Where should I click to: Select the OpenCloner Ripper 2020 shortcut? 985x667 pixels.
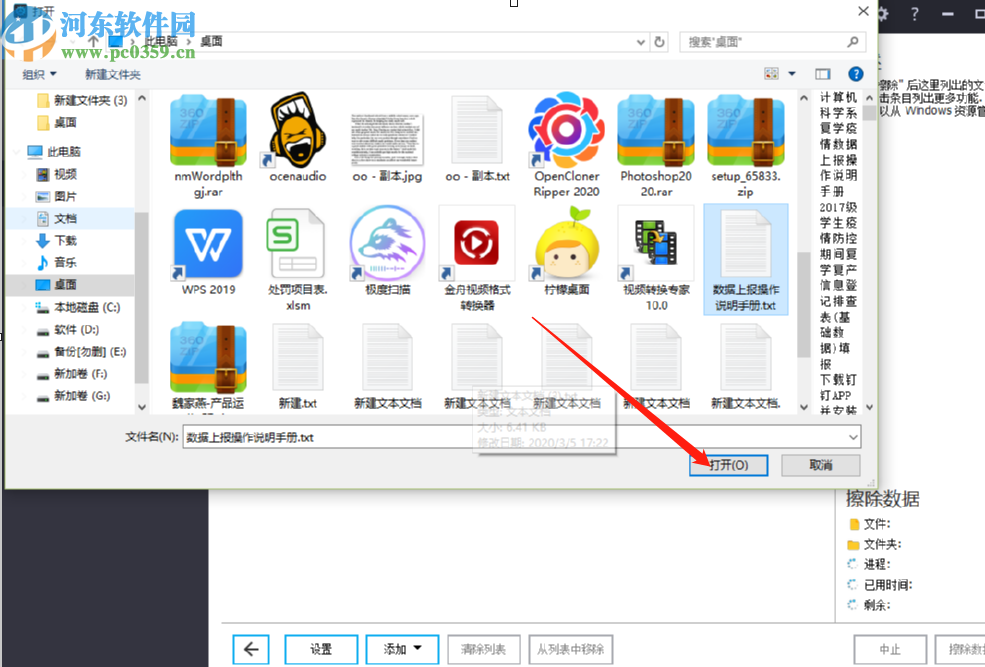pyautogui.click(x=566, y=146)
